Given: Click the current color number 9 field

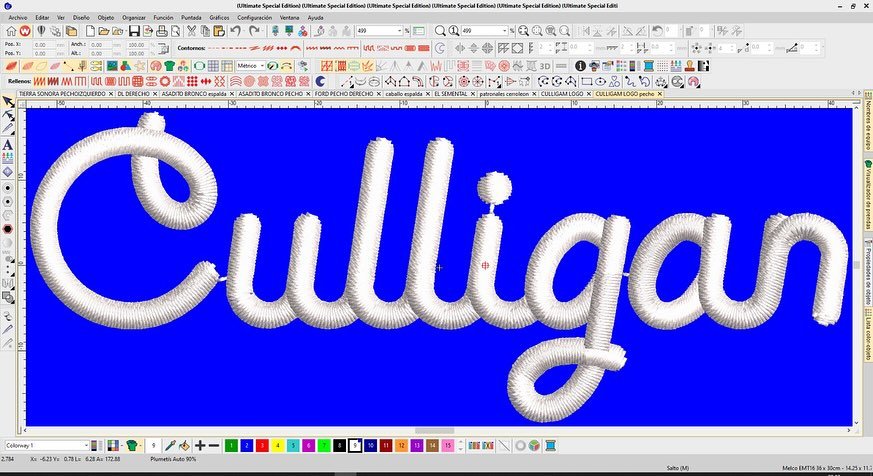Looking at the screenshot, I should [x=153, y=445].
